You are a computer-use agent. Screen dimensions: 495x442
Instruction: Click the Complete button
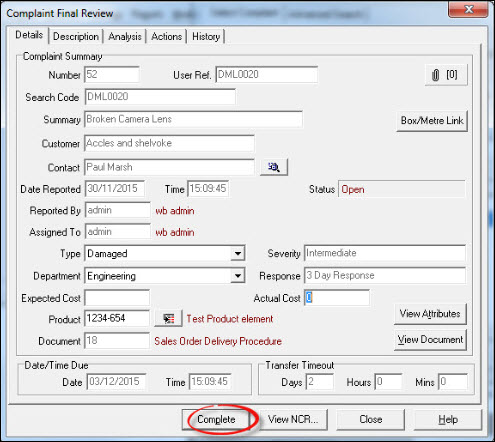click(x=216, y=419)
